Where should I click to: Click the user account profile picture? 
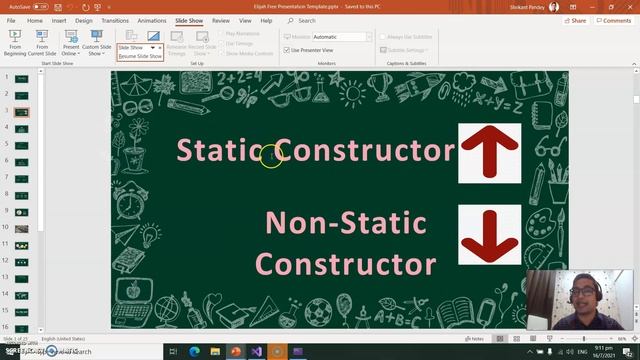coord(554,7)
